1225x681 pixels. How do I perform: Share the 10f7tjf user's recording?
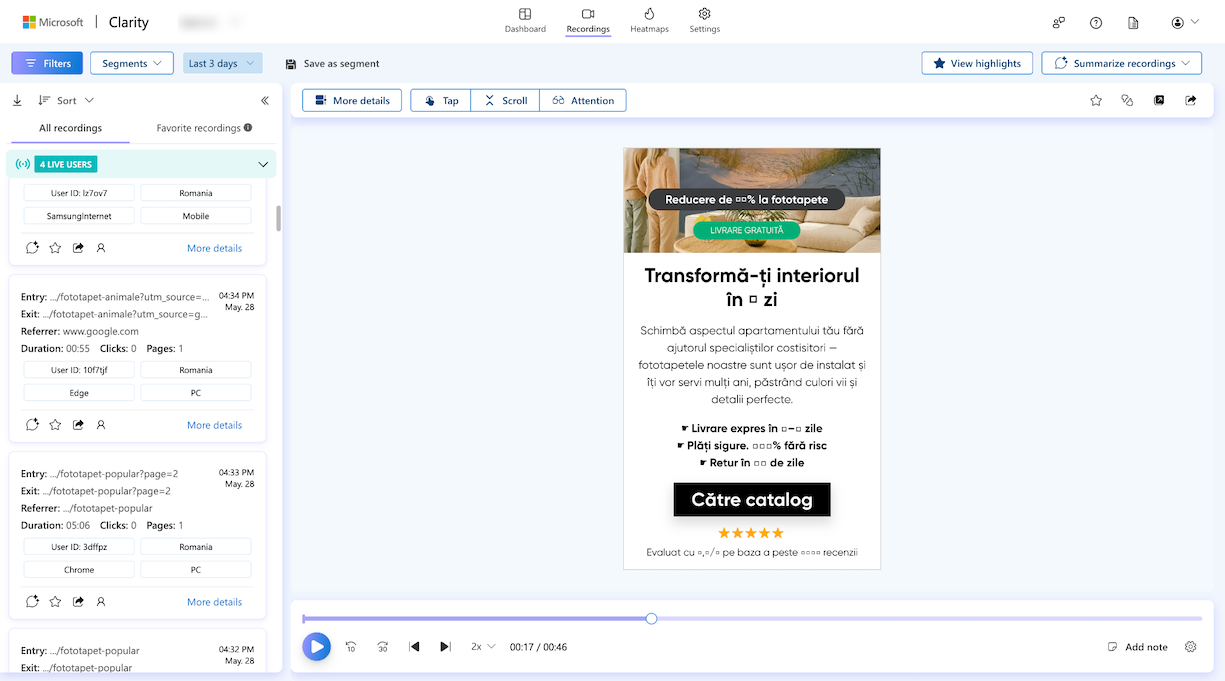coord(78,424)
